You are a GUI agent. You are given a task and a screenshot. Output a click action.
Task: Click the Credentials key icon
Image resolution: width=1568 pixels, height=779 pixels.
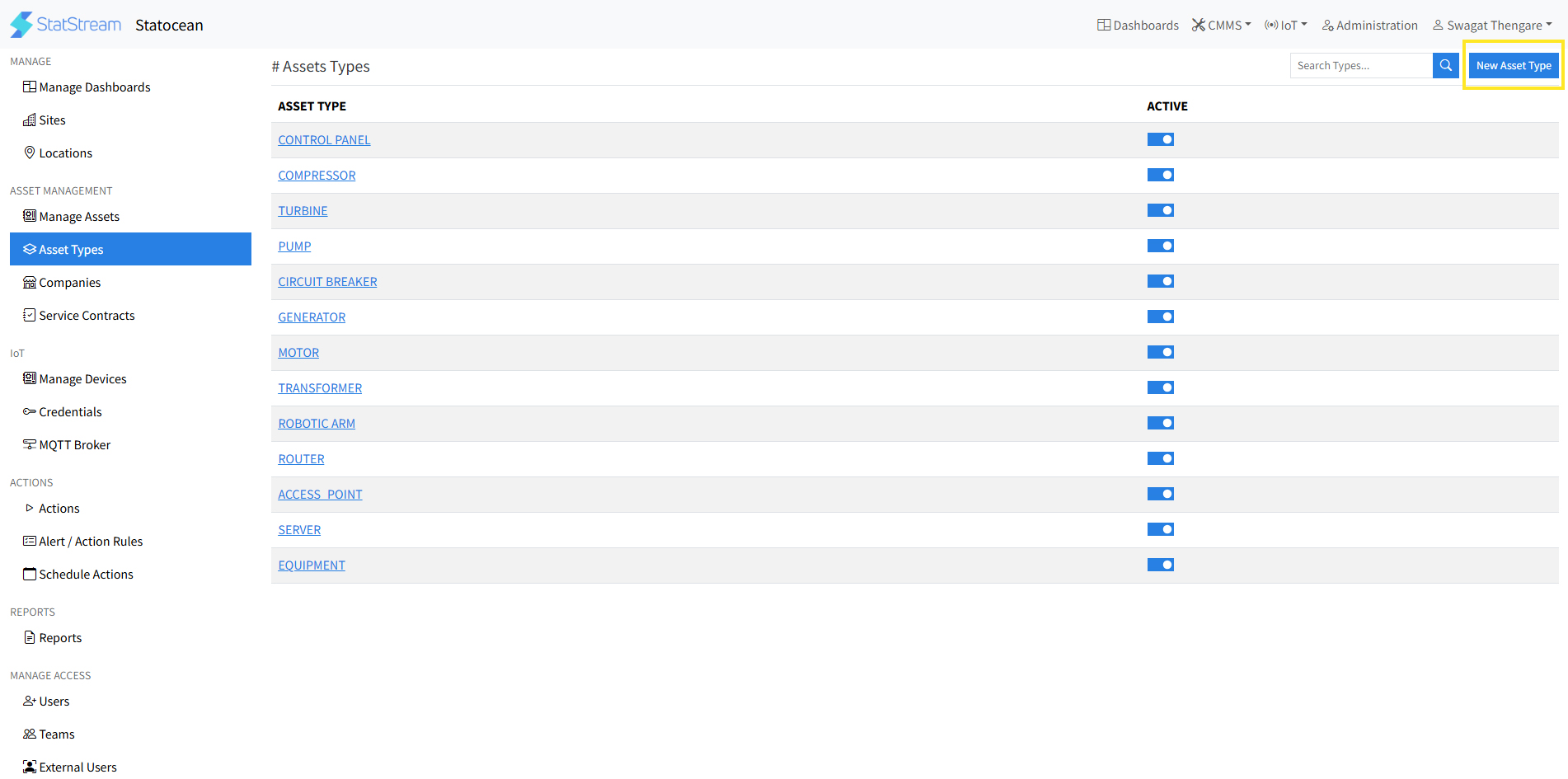(x=30, y=411)
